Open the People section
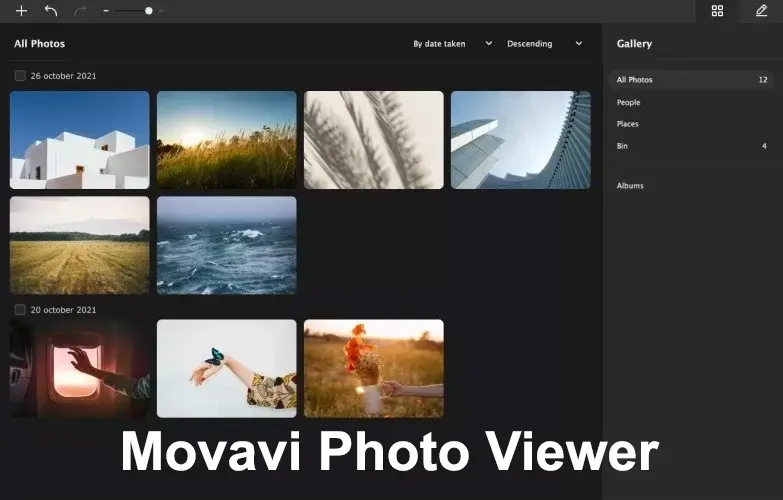This screenshot has height=500, width=783. click(628, 102)
